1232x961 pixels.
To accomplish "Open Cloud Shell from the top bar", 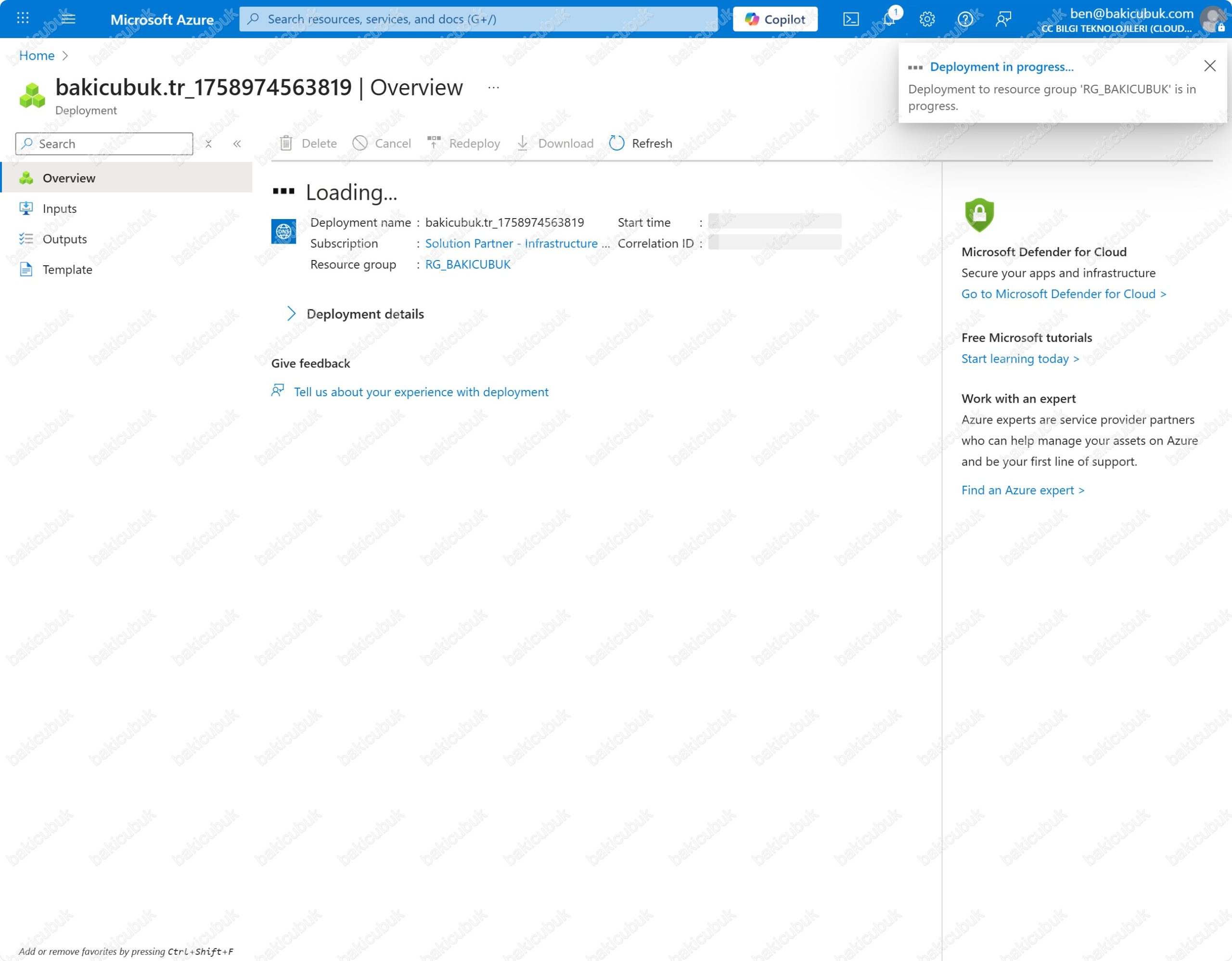I will click(x=851, y=19).
